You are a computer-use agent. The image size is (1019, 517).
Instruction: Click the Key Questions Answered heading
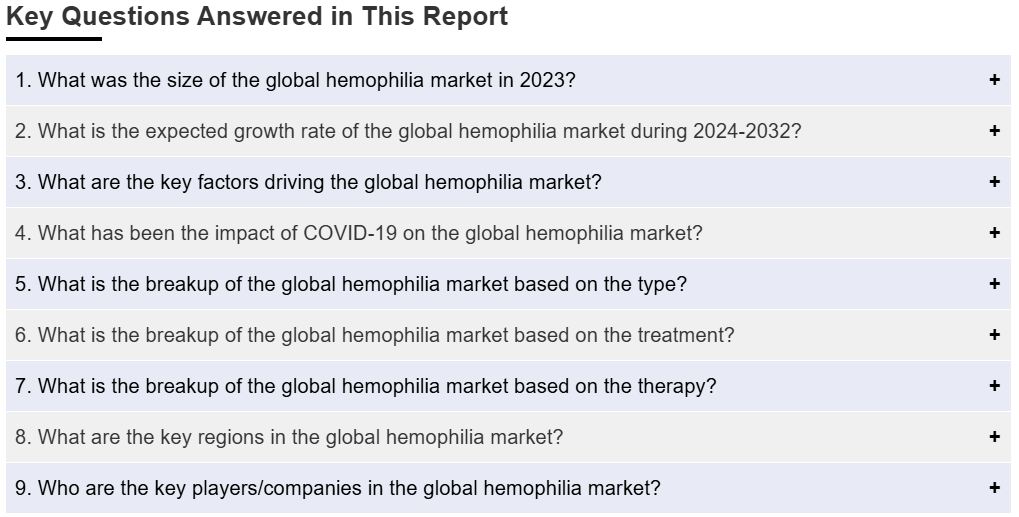coord(257,16)
